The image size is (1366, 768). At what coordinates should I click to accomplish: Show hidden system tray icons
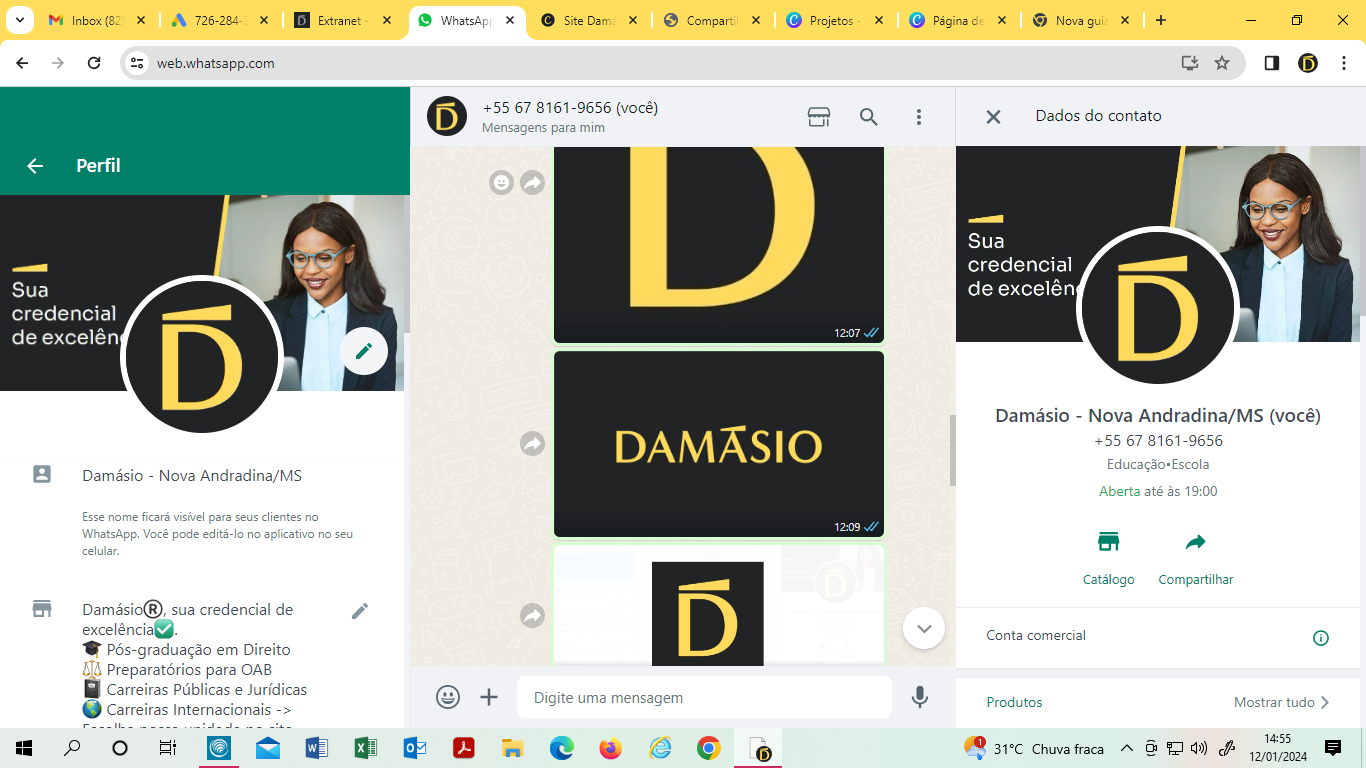tap(1127, 748)
